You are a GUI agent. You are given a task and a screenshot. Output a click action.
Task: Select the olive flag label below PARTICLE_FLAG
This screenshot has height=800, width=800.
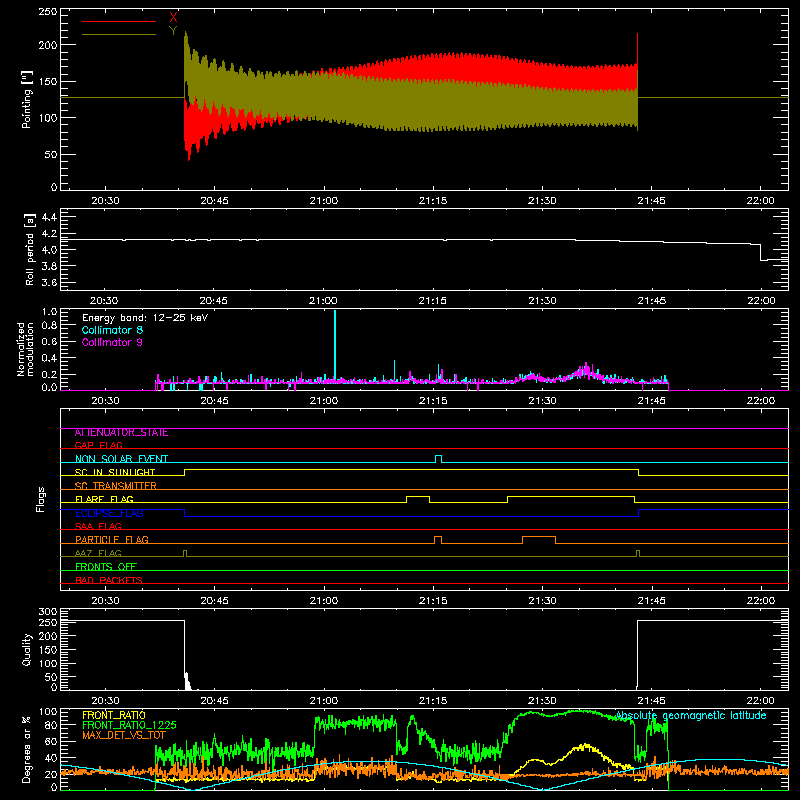[x=98, y=553]
